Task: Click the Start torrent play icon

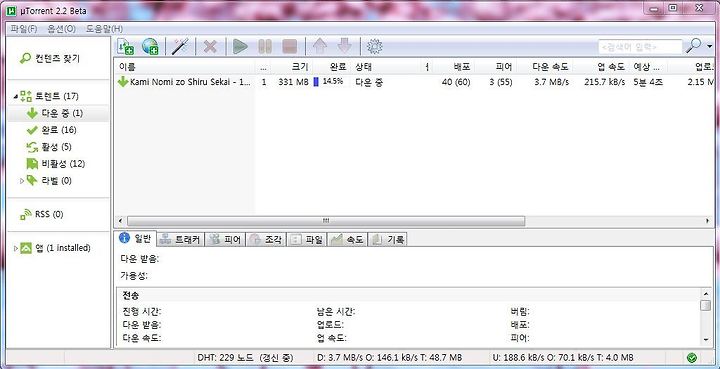Action: (240, 46)
